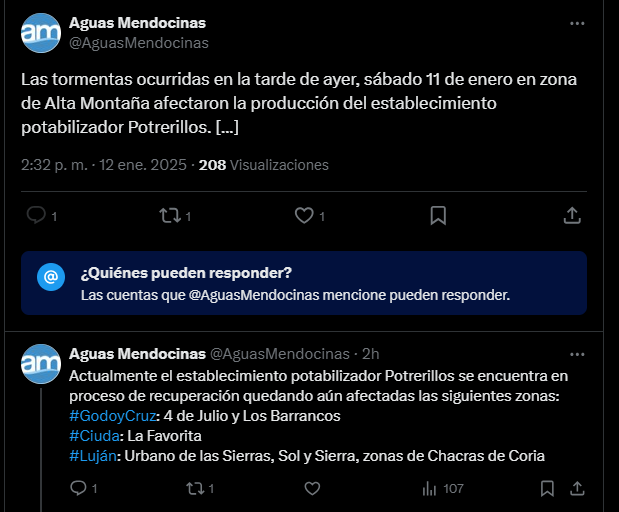Open more options for the main tweet
This screenshot has height=512, width=619.
(x=577, y=23)
